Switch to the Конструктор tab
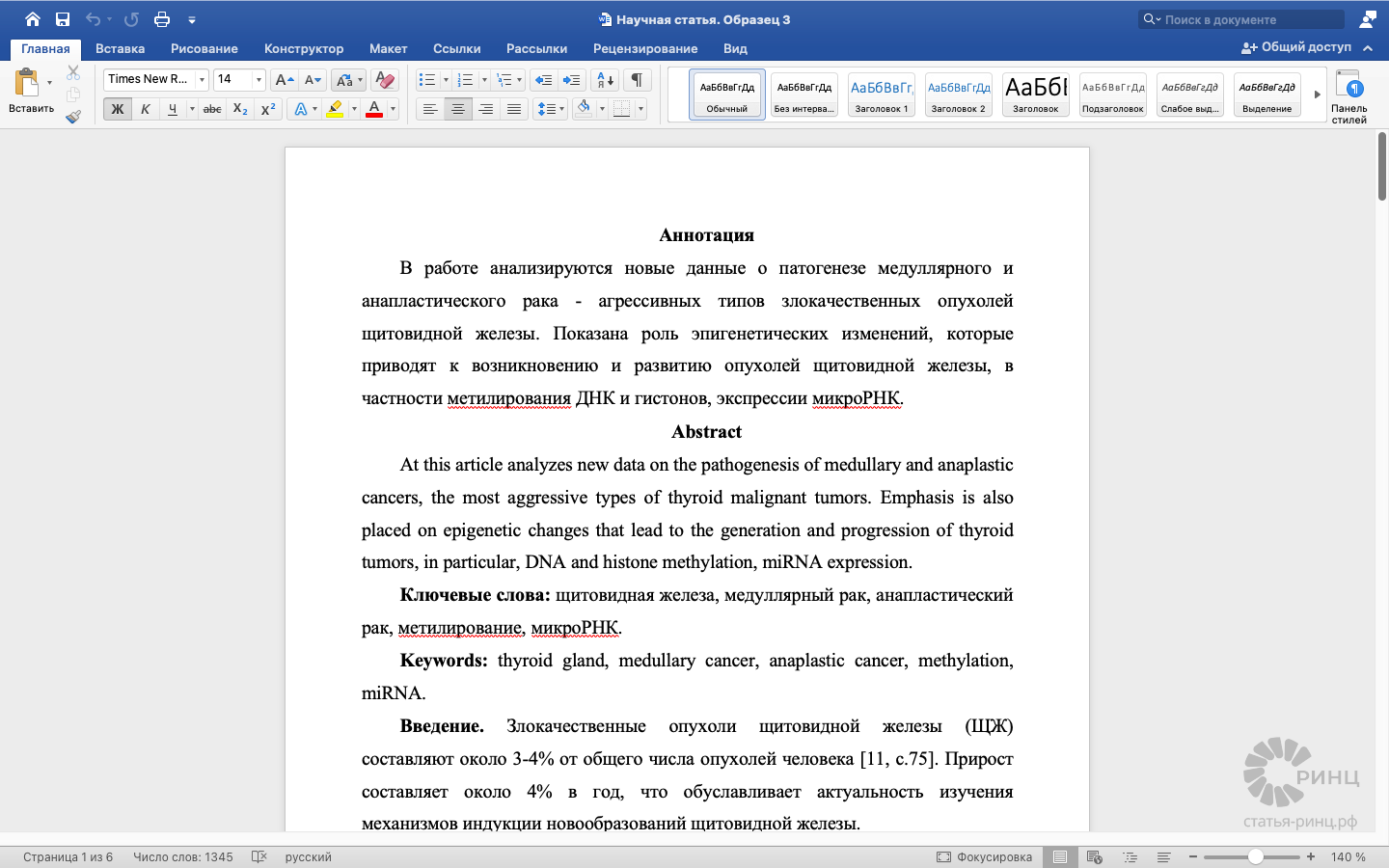 304,48
